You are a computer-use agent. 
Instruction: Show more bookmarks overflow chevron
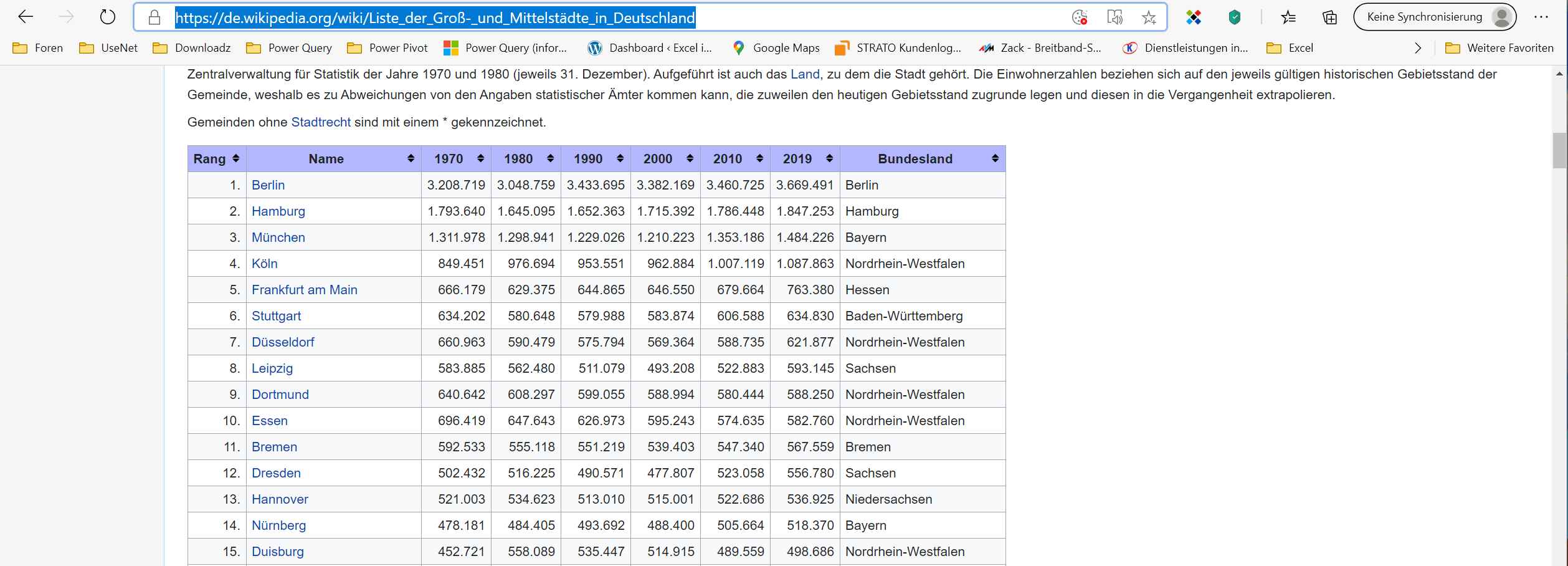(x=1418, y=48)
